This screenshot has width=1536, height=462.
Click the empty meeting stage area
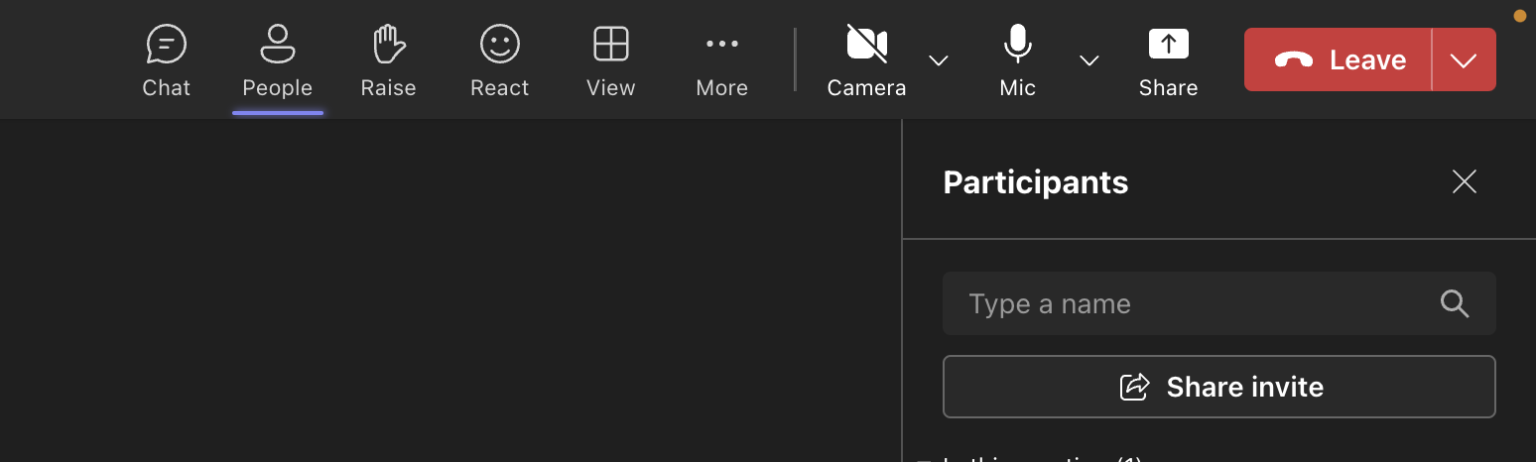click(x=450, y=290)
